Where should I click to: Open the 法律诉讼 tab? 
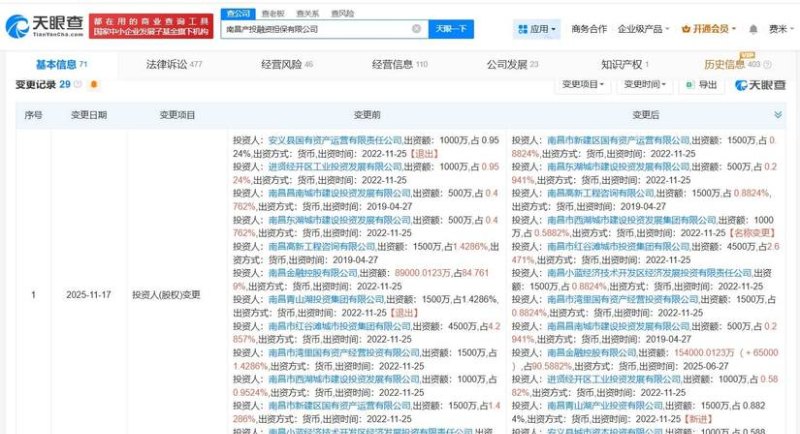[174, 64]
